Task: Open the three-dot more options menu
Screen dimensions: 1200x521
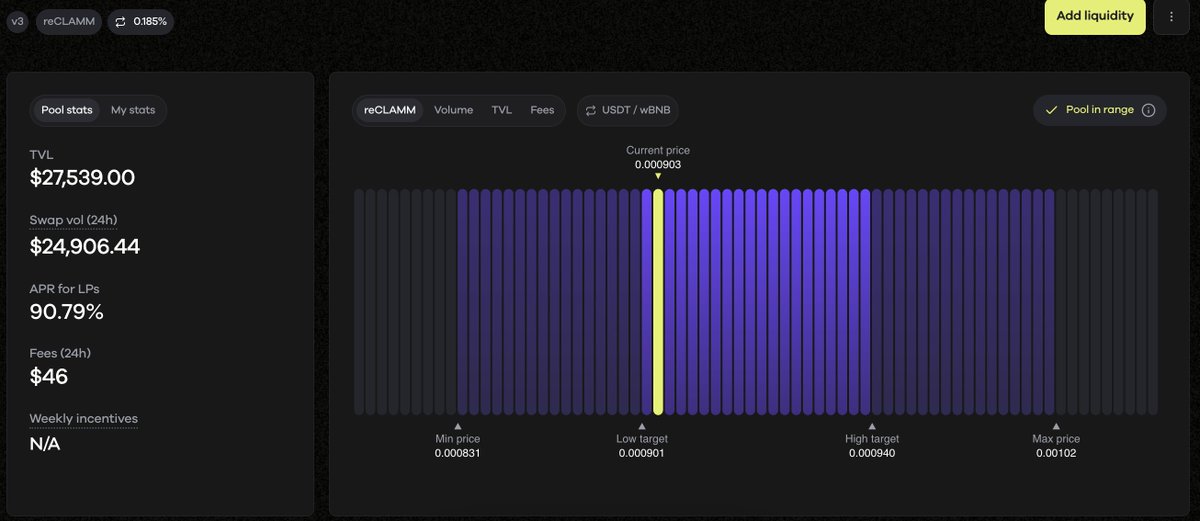Action: pos(1171,17)
